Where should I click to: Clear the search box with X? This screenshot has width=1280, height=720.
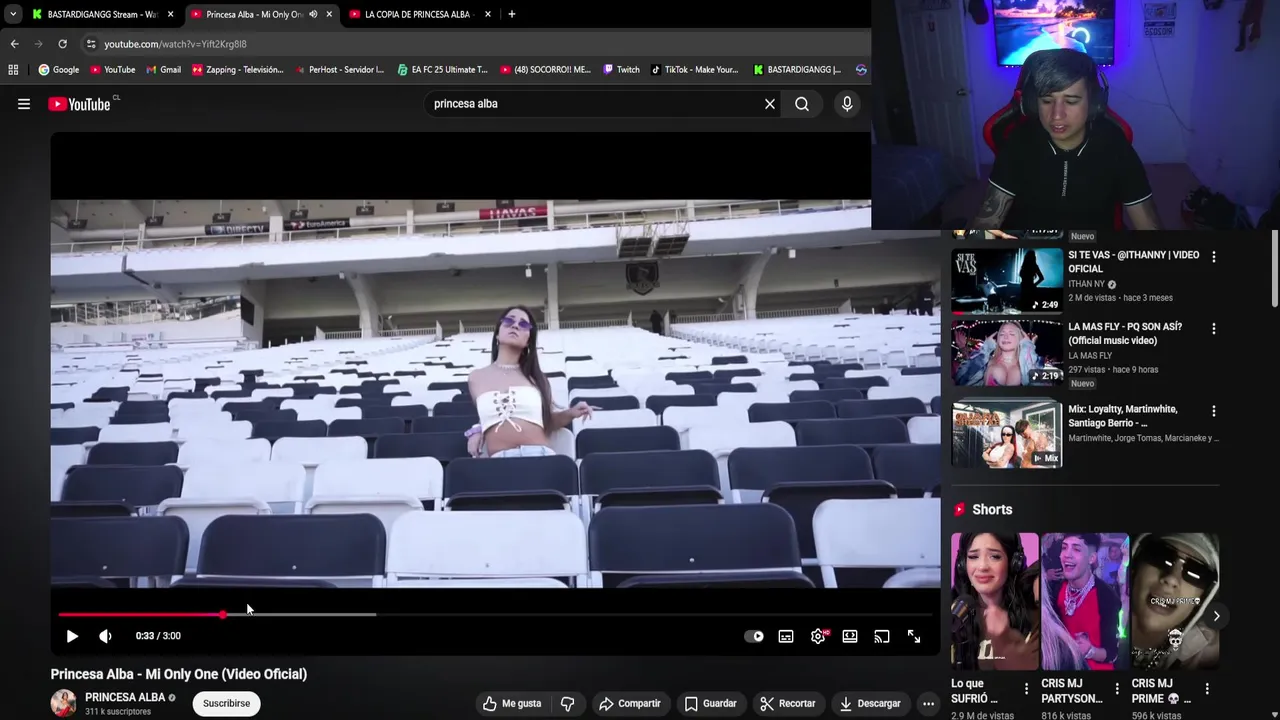tap(770, 104)
